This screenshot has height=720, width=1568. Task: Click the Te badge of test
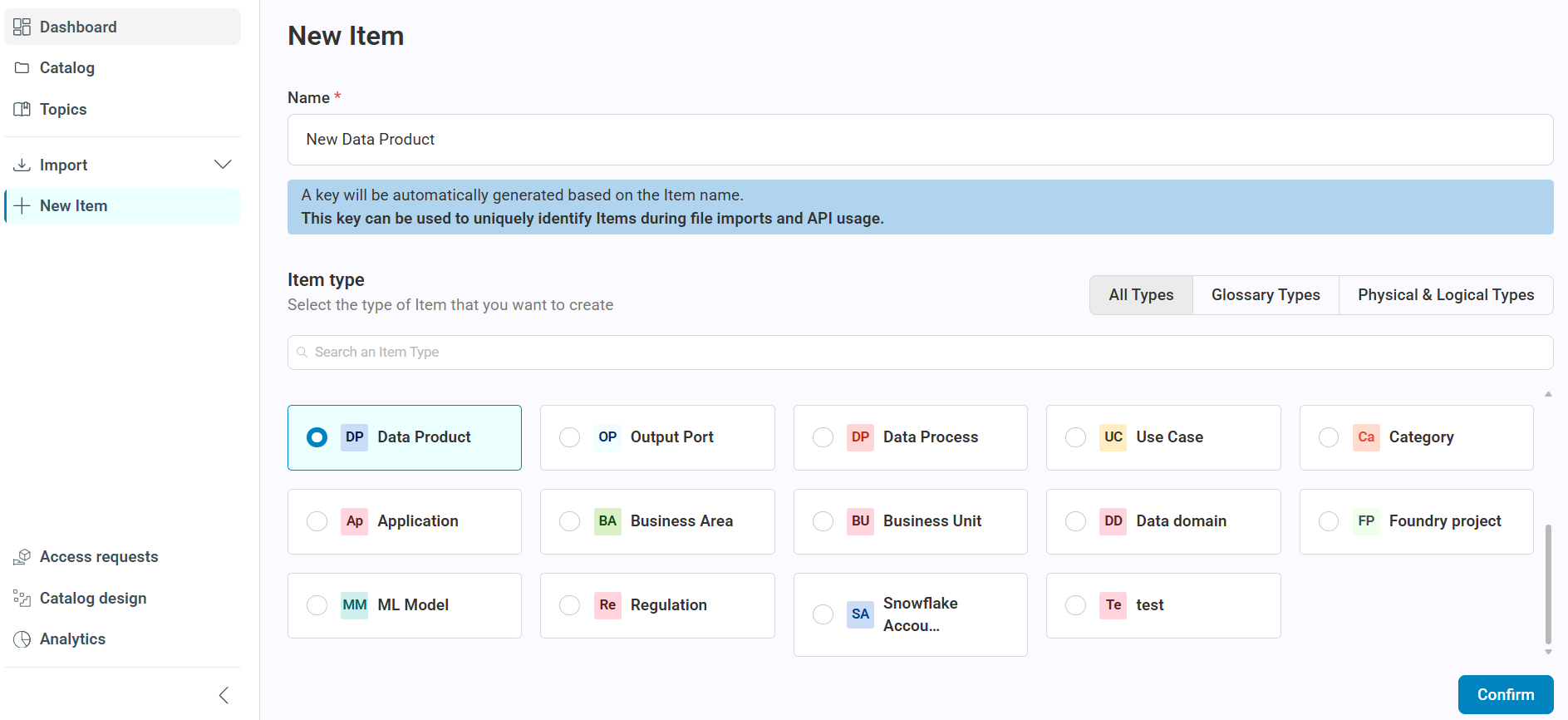click(x=1113, y=605)
